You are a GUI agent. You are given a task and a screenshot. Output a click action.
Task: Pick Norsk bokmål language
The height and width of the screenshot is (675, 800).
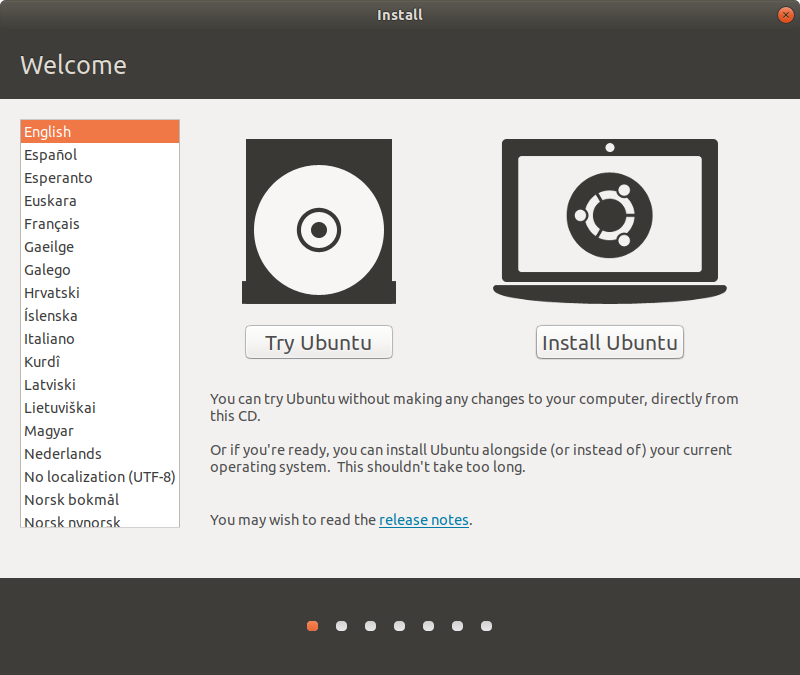click(x=100, y=499)
